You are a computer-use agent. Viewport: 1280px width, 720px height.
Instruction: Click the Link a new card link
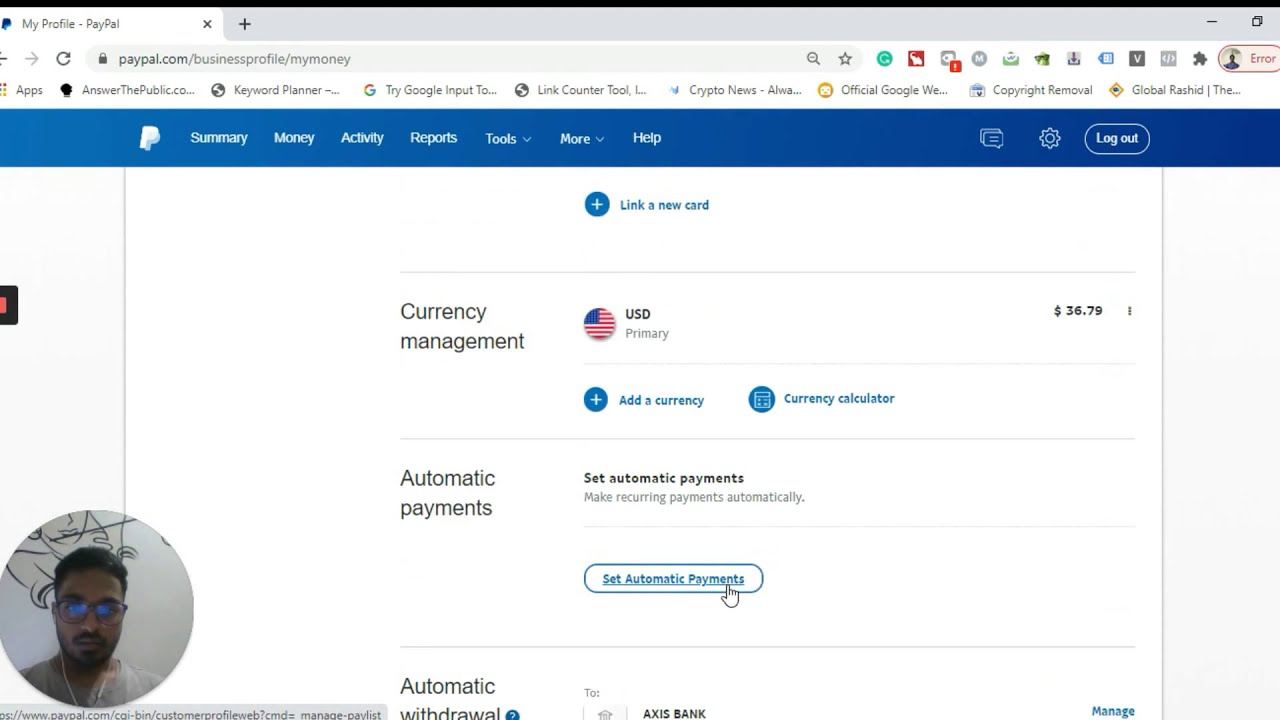tap(664, 205)
